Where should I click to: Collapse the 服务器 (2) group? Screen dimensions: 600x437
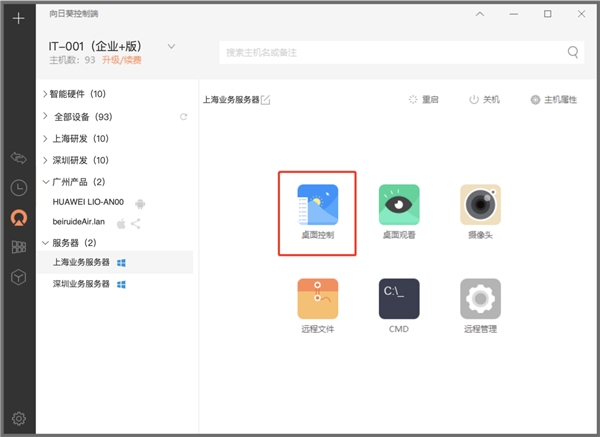(46, 243)
